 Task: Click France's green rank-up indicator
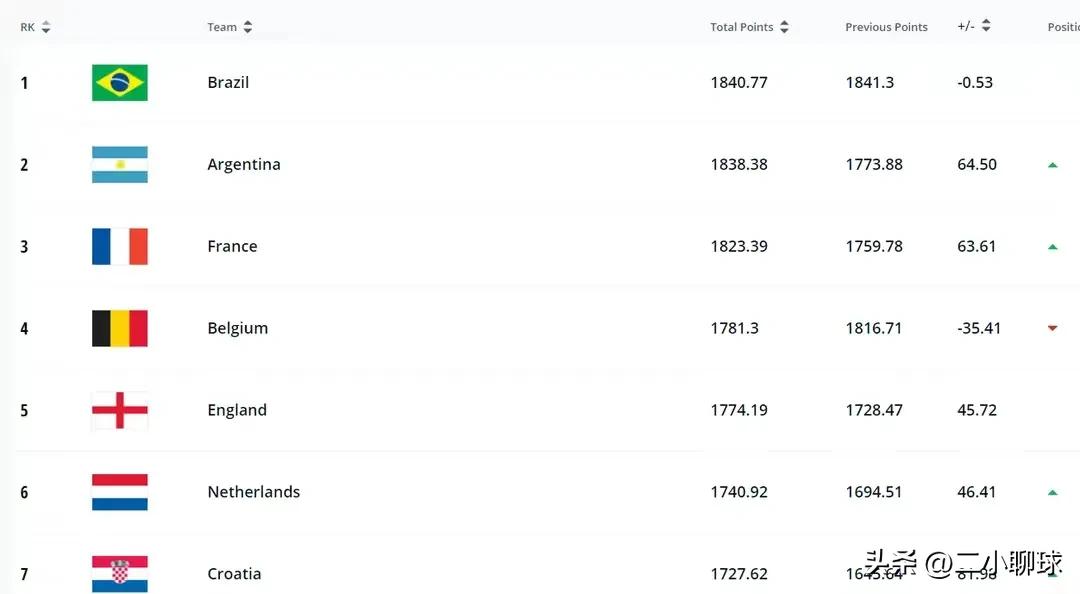pos(1051,246)
